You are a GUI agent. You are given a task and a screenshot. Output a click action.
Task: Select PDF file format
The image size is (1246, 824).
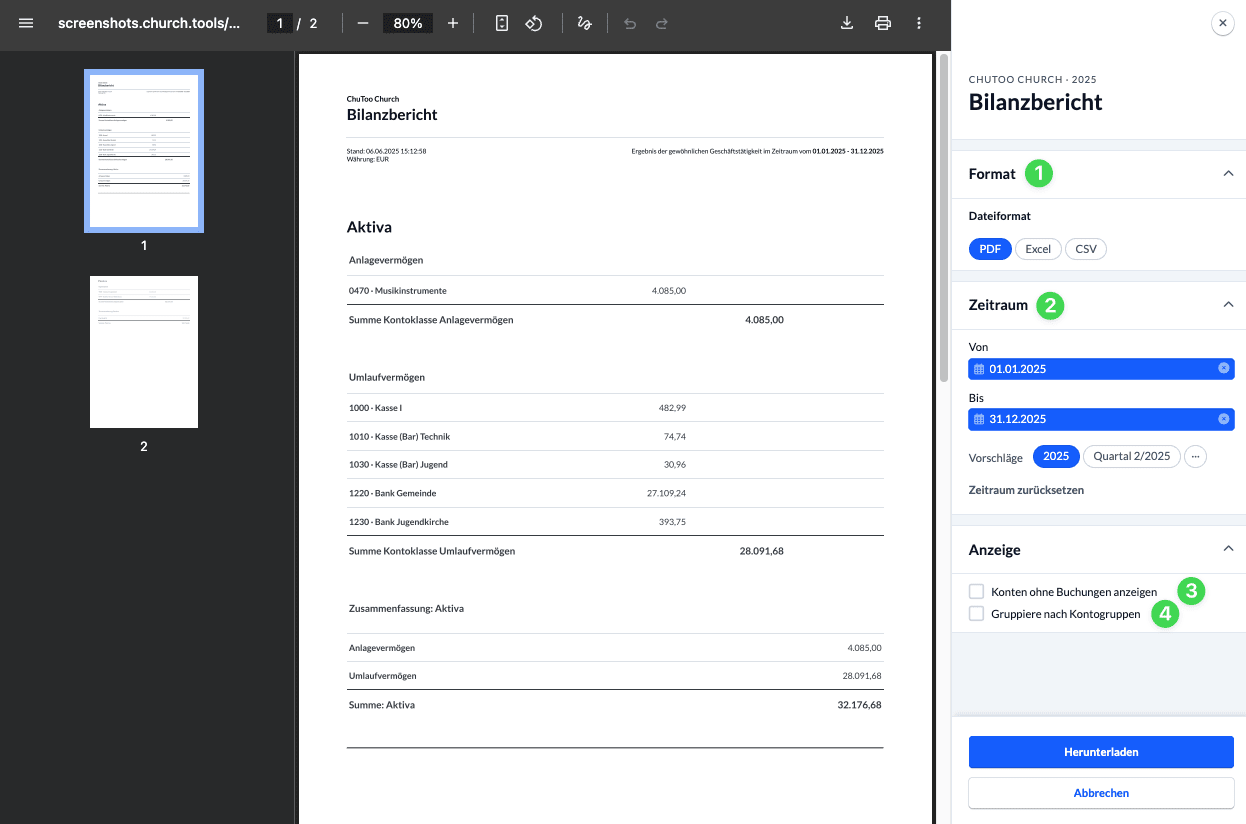pyautogui.click(x=990, y=249)
